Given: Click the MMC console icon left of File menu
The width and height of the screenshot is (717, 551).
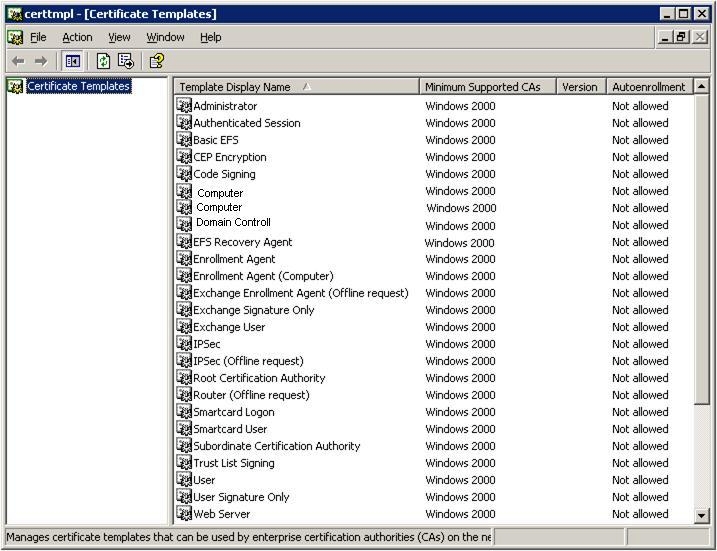Looking at the screenshot, I should [x=15, y=37].
